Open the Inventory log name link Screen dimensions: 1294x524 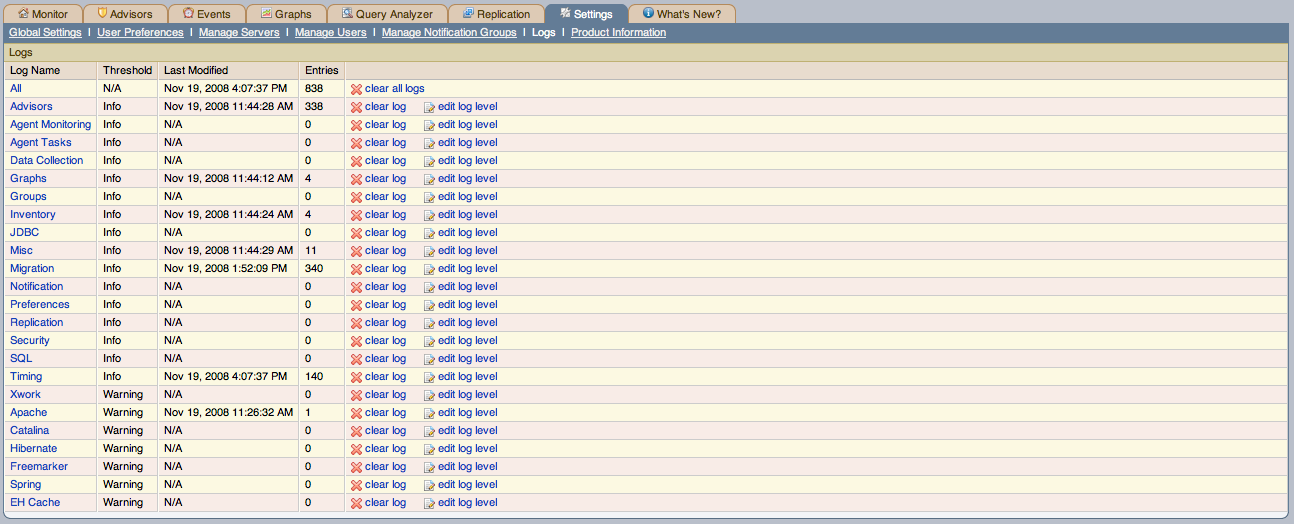tap(33, 215)
